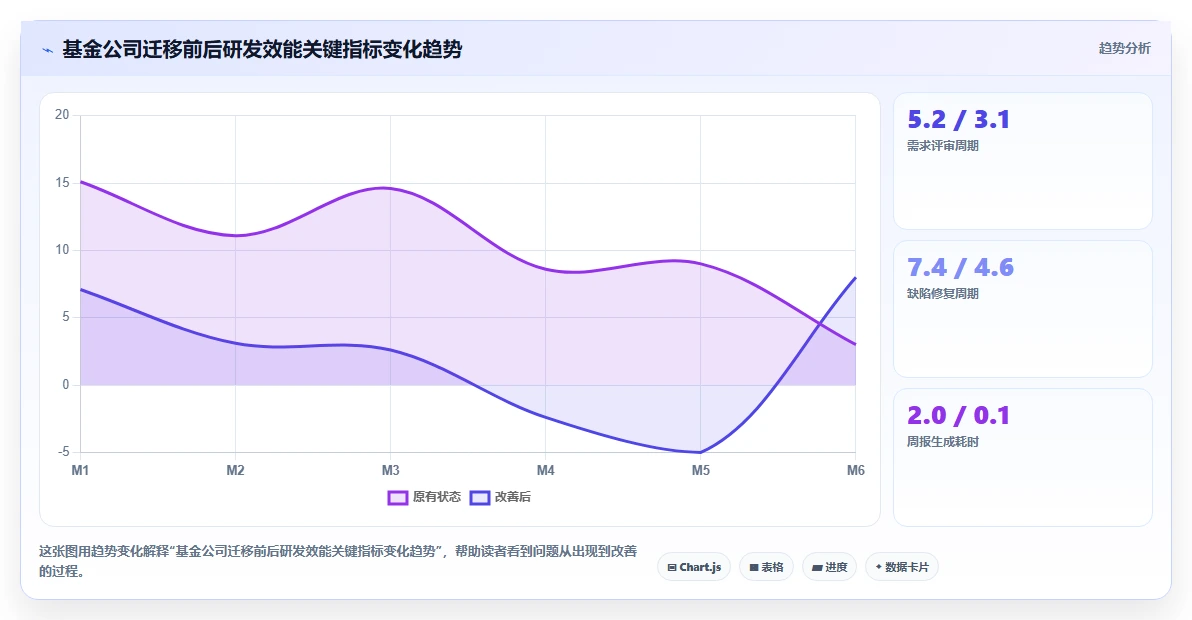This screenshot has height=620, width=1192.
Task: Click the description paragraph below the chart
Action: 338,561
